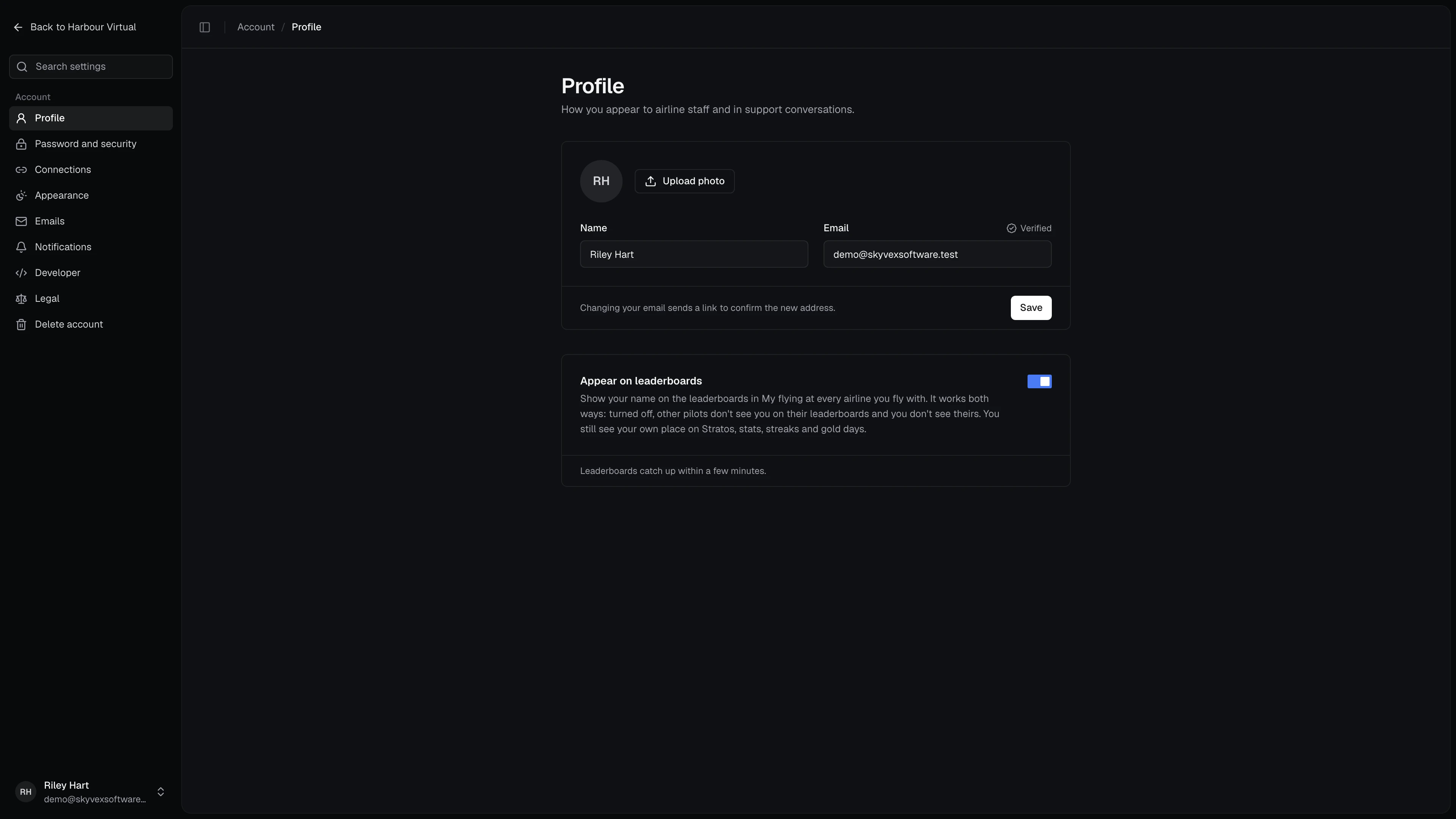Go to Delete account page

point(91,325)
